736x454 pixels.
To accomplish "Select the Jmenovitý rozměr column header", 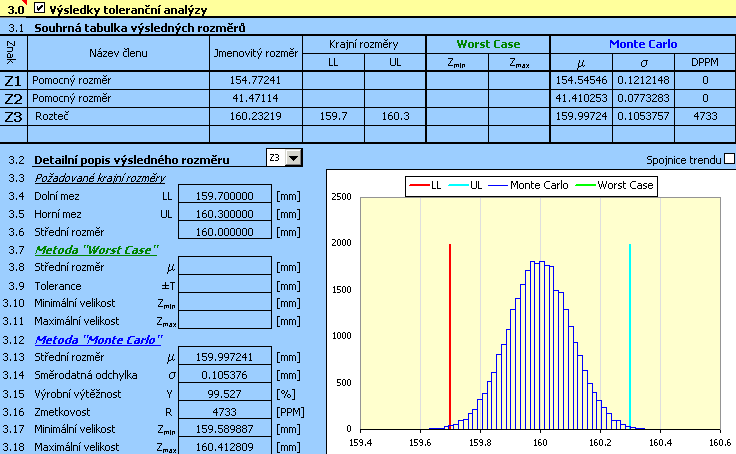I will click(x=255, y=53).
